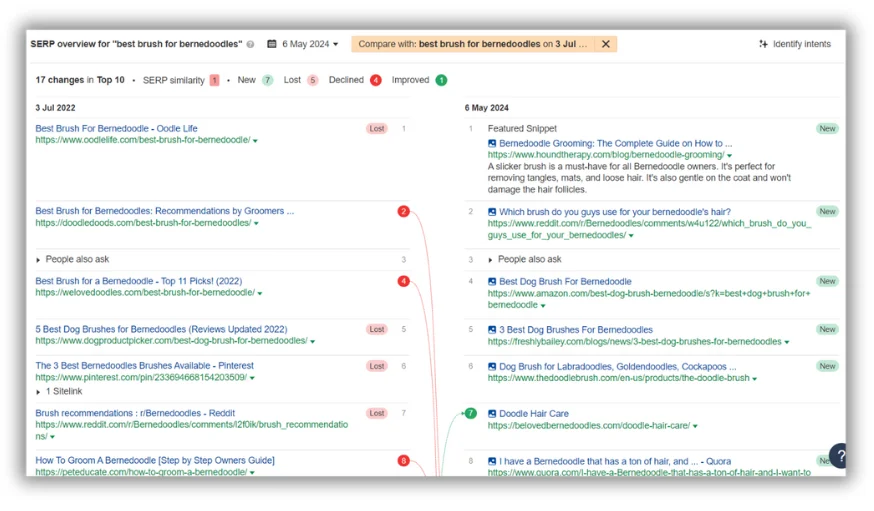This screenshot has height=511, width=874.
Task: Open the Quora Bernedoodle ton of hair link
Action: tap(615, 461)
